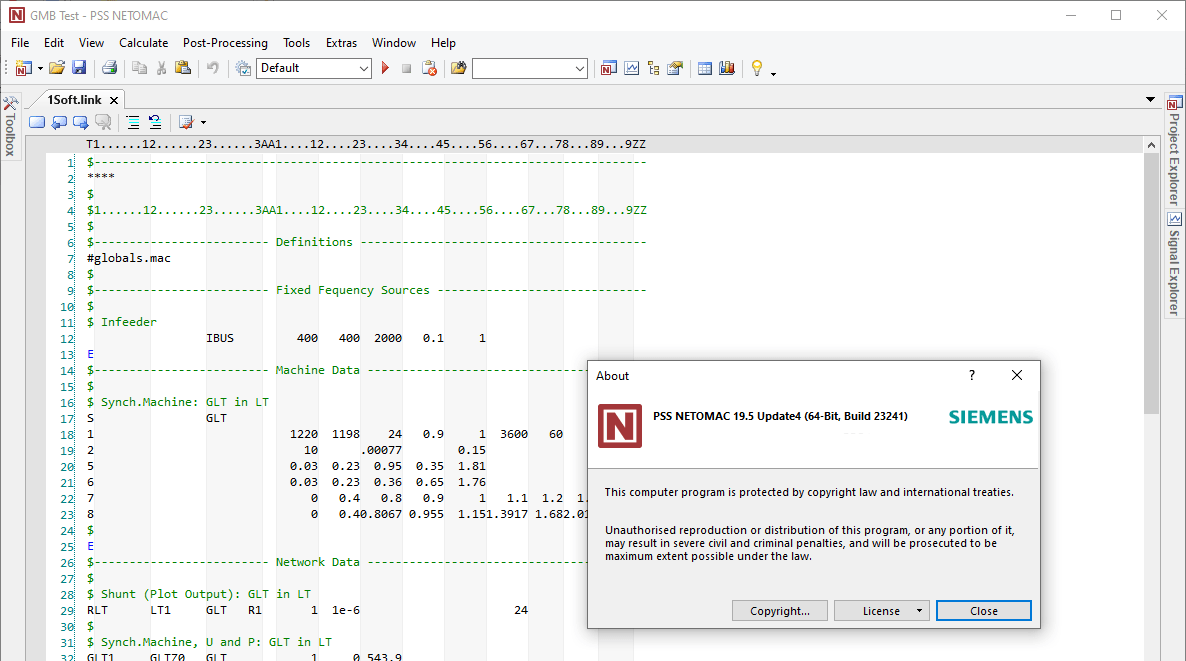The width and height of the screenshot is (1186, 661).
Task: Stop calculation with the stop square
Action: click(x=406, y=68)
